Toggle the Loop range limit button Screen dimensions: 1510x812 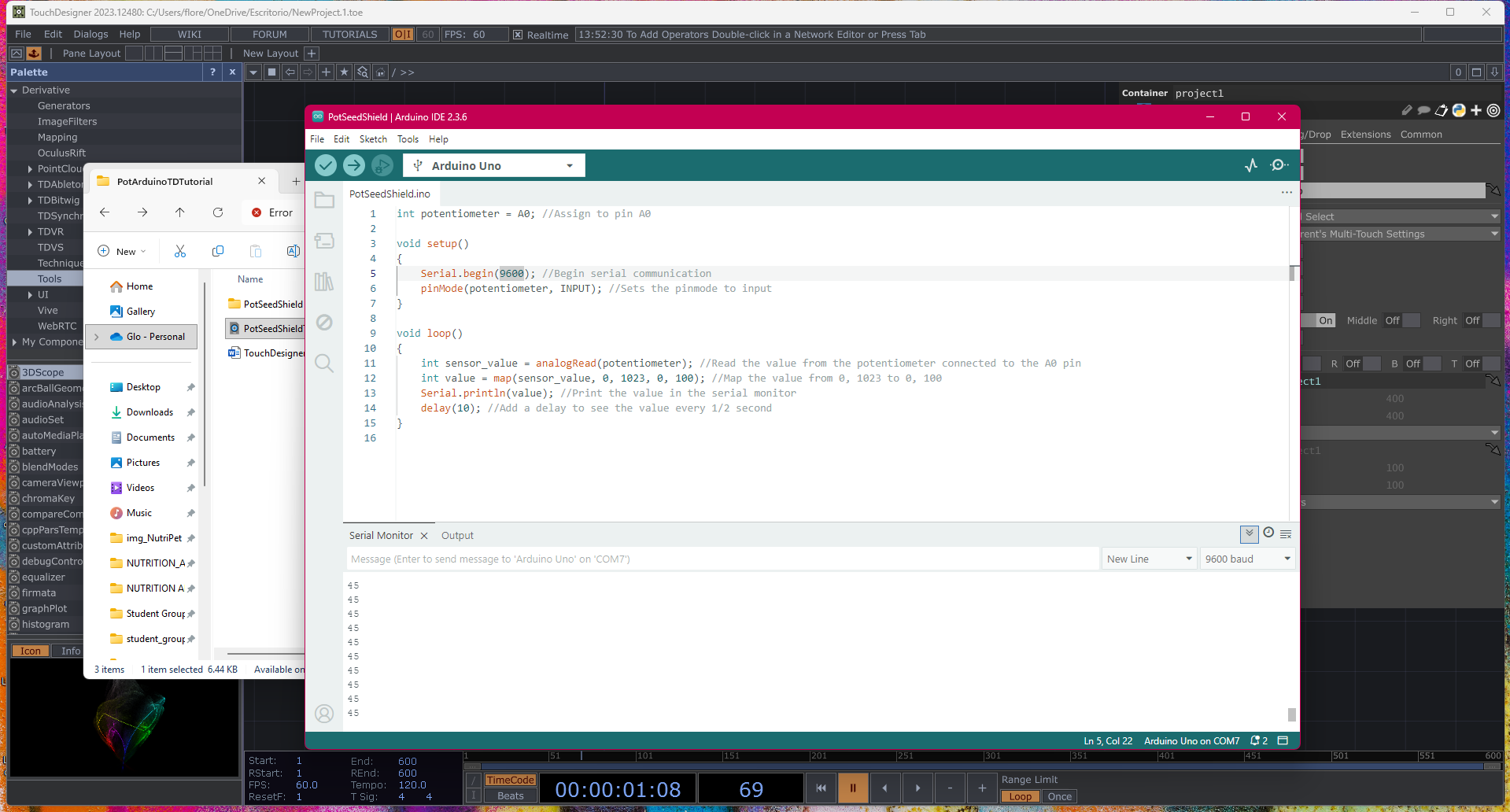(1020, 796)
